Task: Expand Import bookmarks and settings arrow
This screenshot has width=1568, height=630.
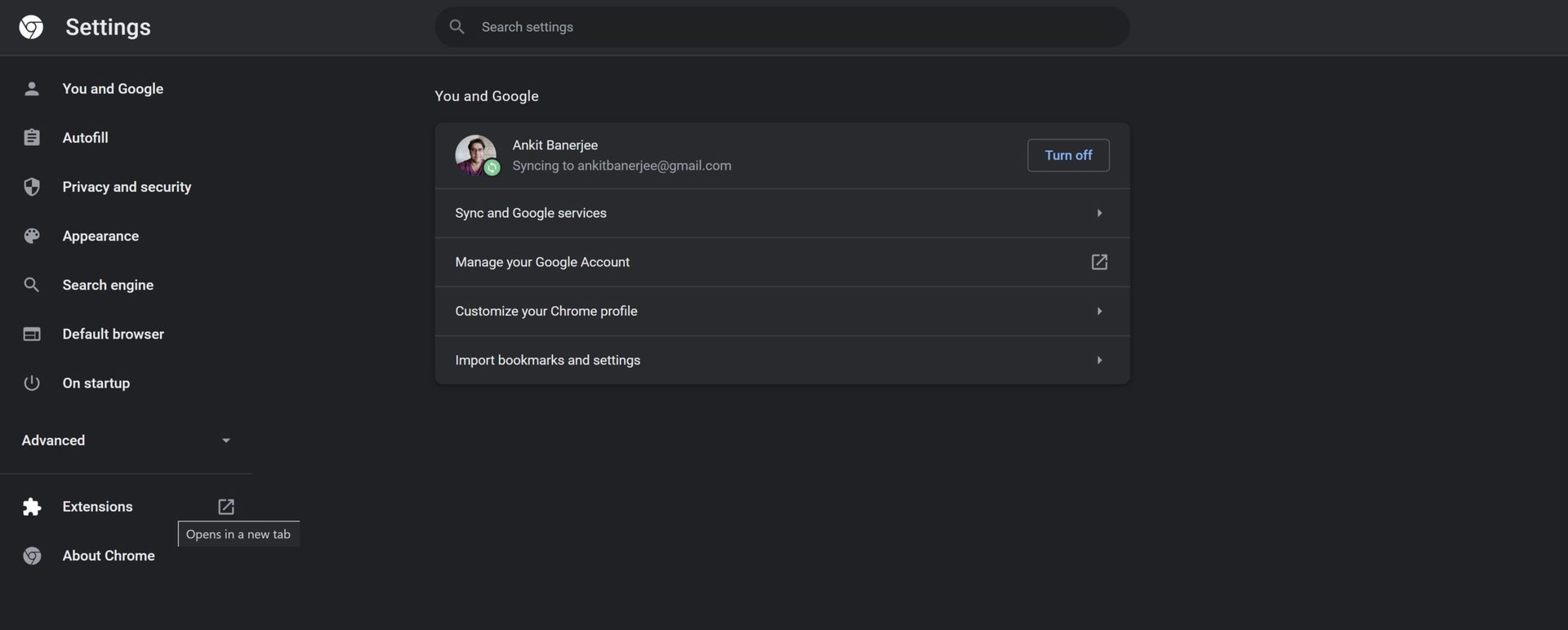Action: tap(1099, 360)
